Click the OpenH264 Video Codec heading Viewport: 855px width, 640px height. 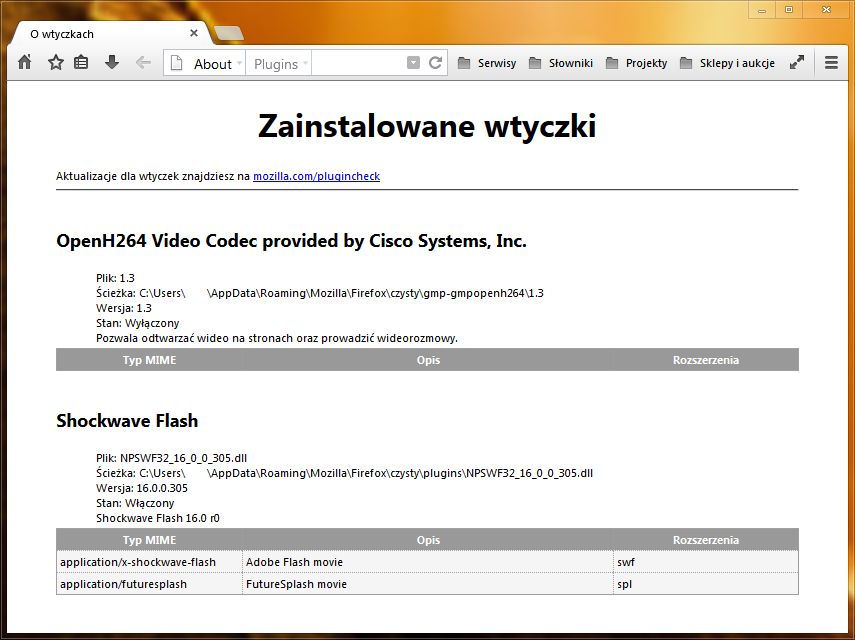point(291,241)
